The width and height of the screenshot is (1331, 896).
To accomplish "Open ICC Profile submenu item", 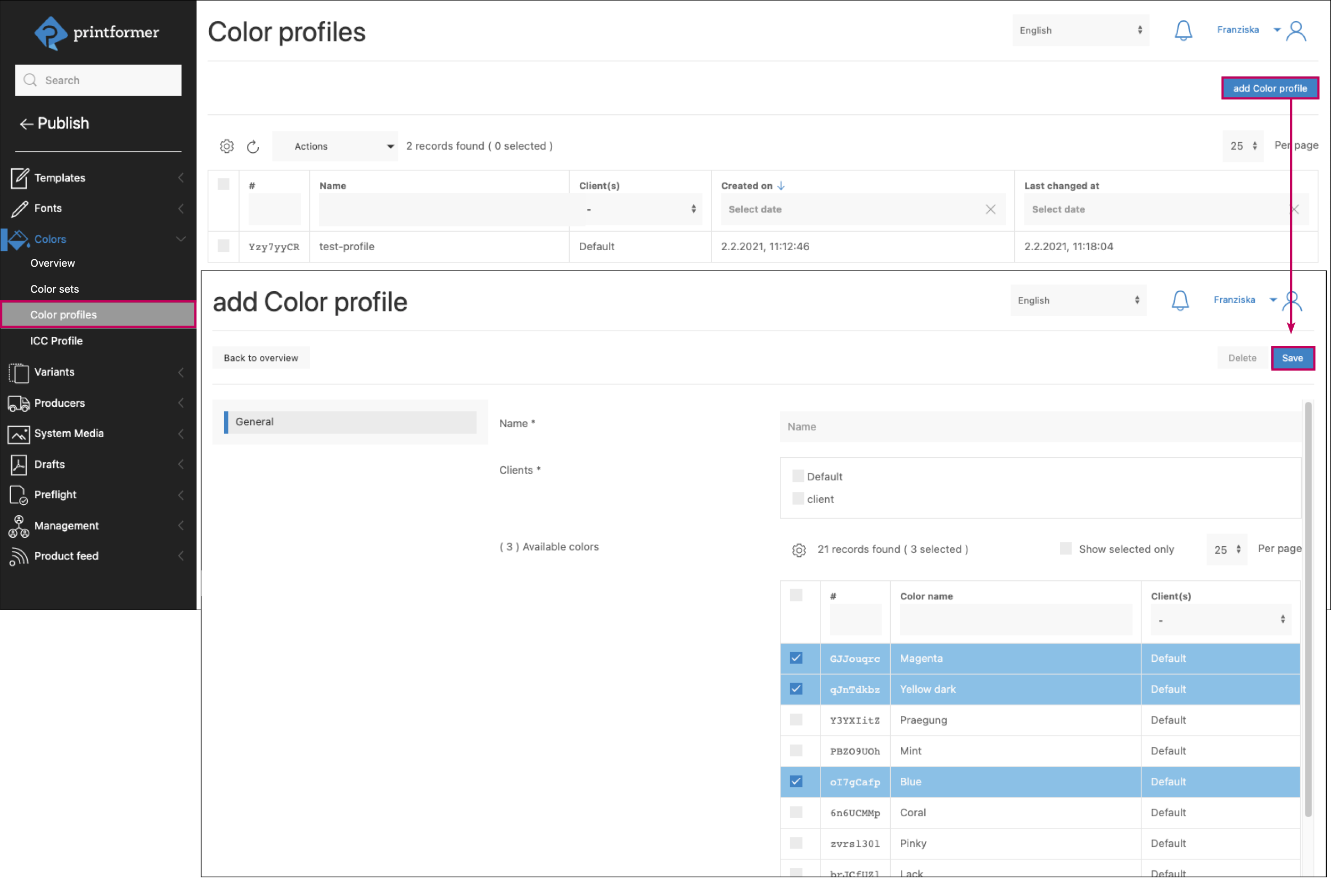I will [56, 341].
